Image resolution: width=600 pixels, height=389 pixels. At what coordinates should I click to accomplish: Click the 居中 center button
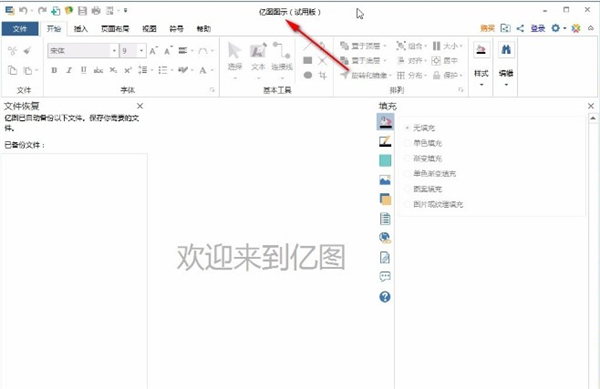(445, 60)
